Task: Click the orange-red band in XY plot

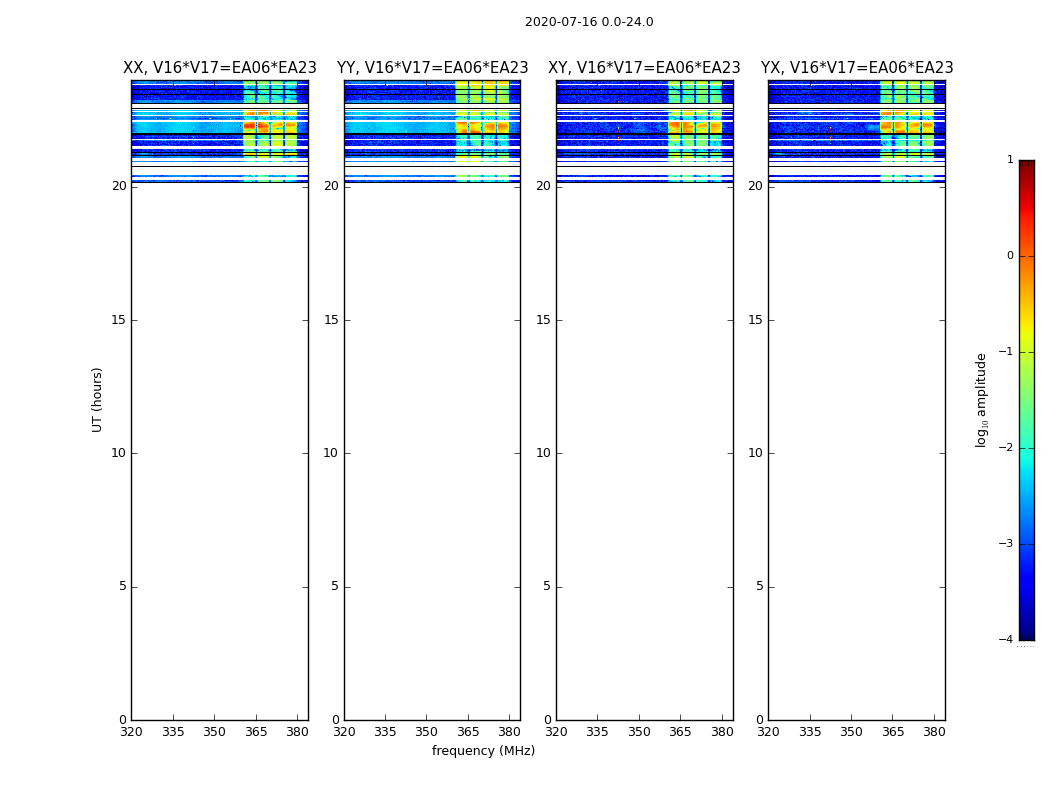Action: point(695,127)
